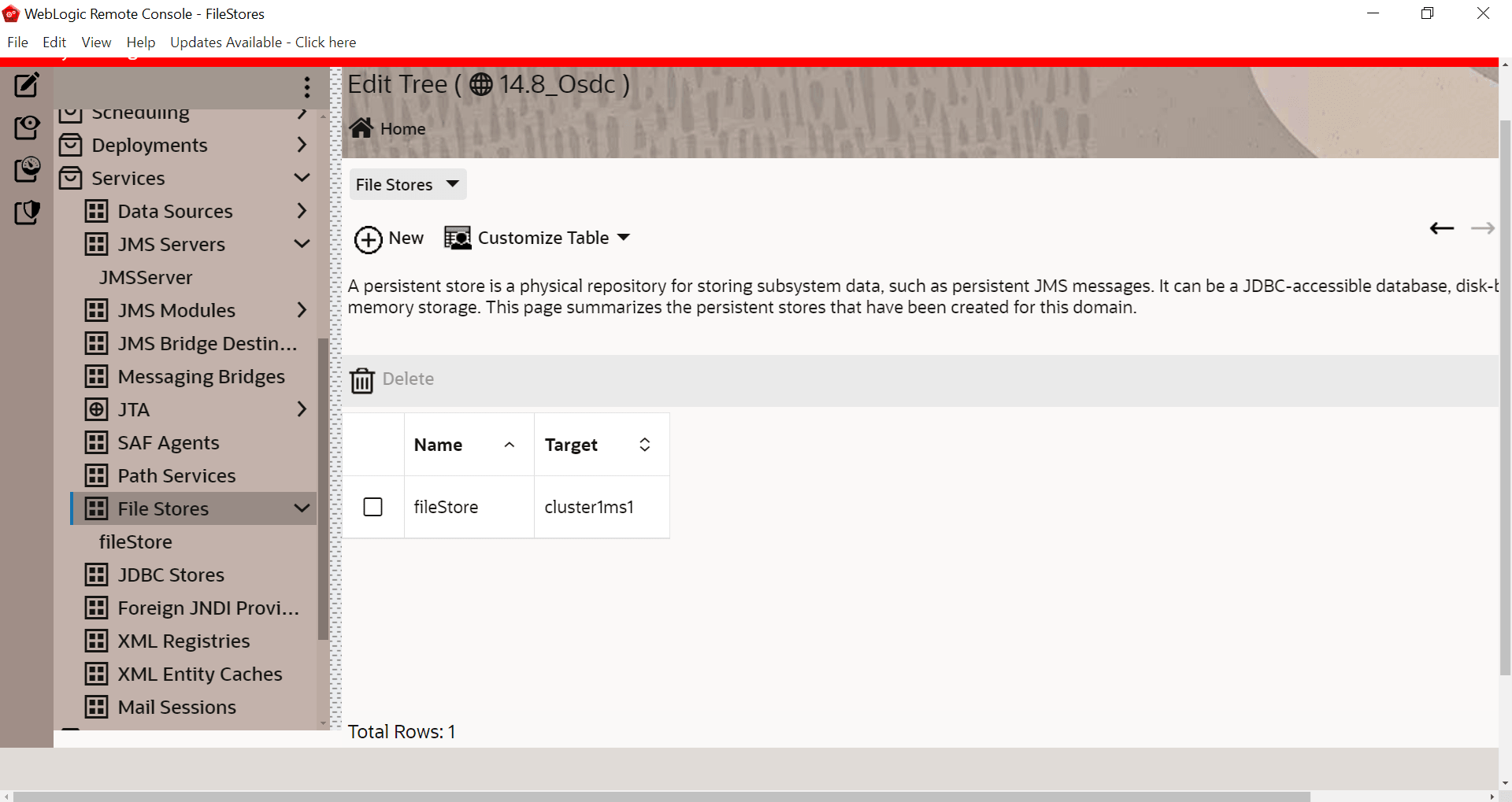
Task: Click the Home breadcrumb link
Action: [402, 129]
